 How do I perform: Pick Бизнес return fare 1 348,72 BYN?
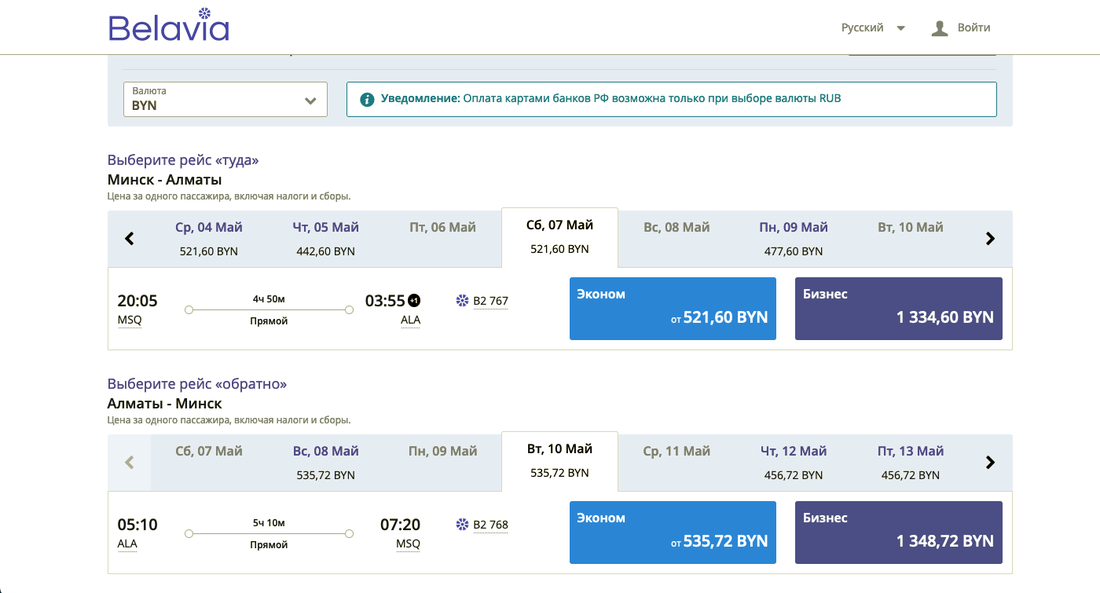tap(898, 533)
